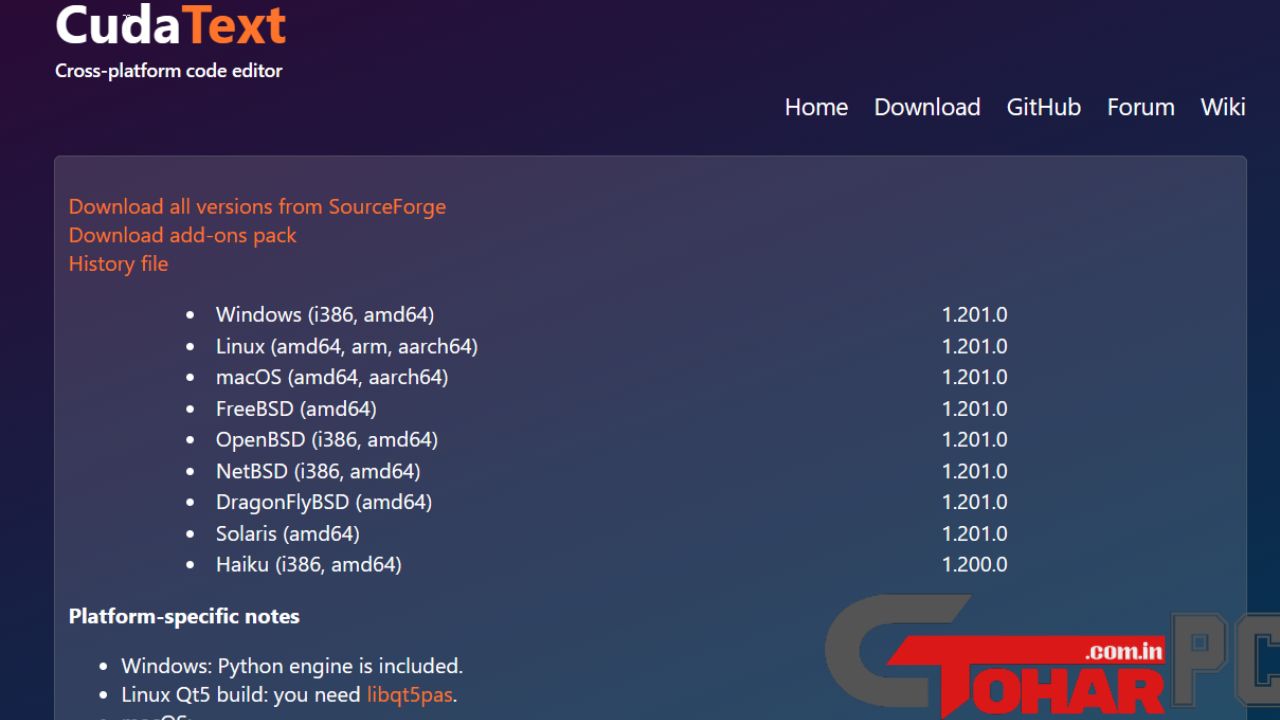Screen dimensions: 1280x720
Task: Click the Cross-platform code editor tagline
Action: pyautogui.click(x=169, y=71)
